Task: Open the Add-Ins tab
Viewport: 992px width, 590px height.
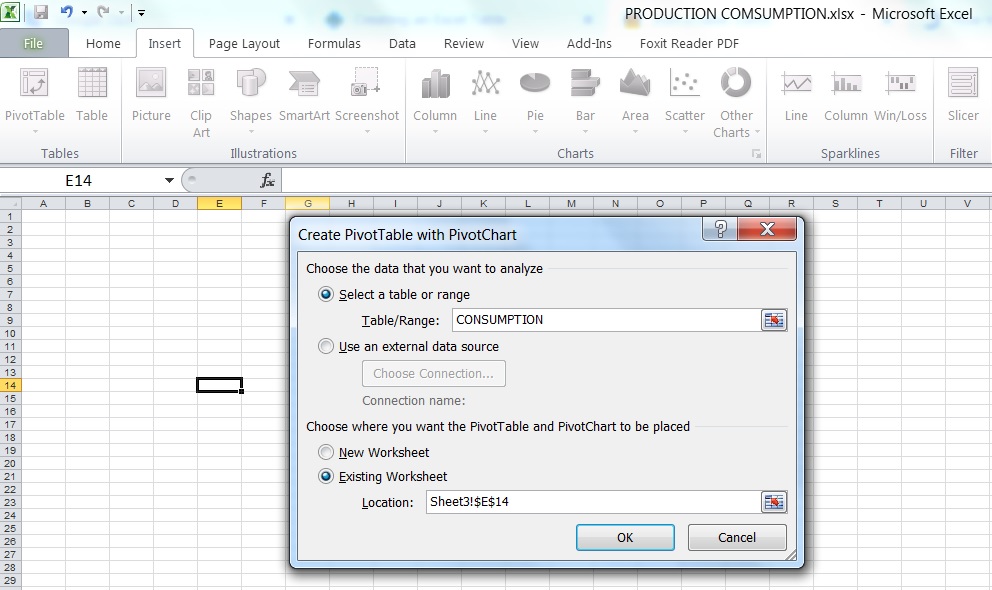Action: click(589, 44)
